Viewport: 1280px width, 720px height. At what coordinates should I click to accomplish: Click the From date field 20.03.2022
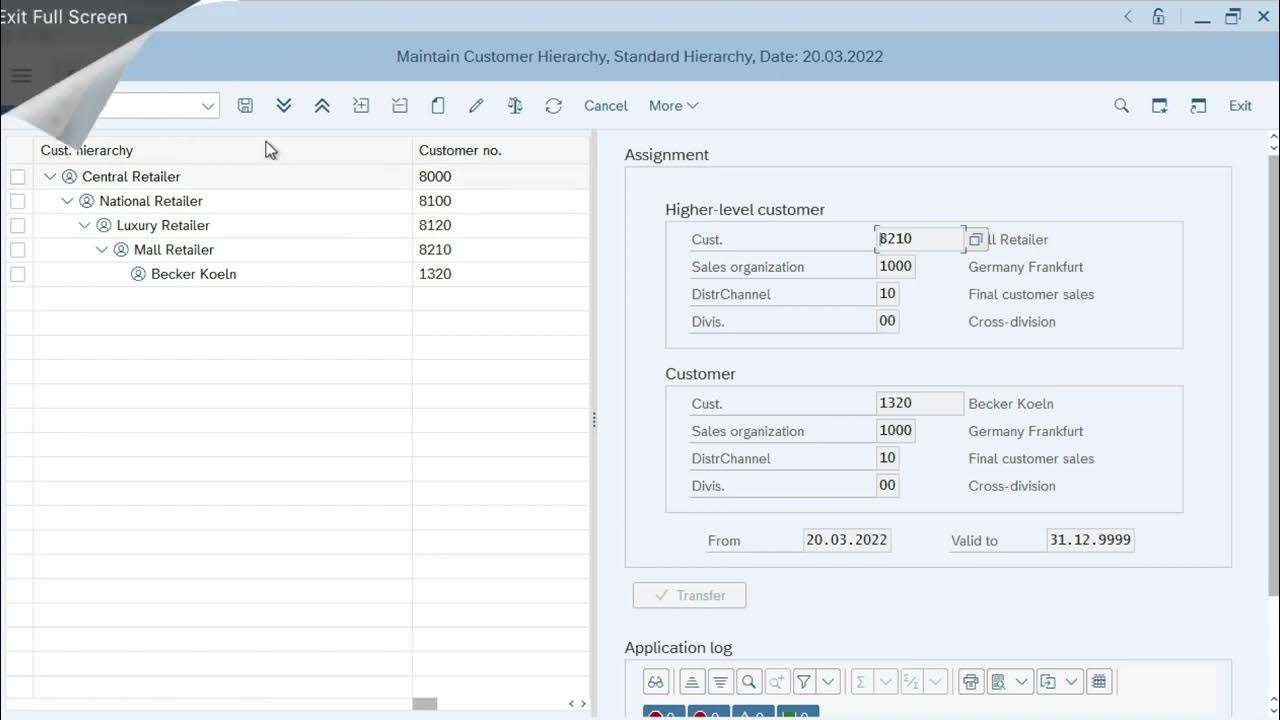(847, 540)
